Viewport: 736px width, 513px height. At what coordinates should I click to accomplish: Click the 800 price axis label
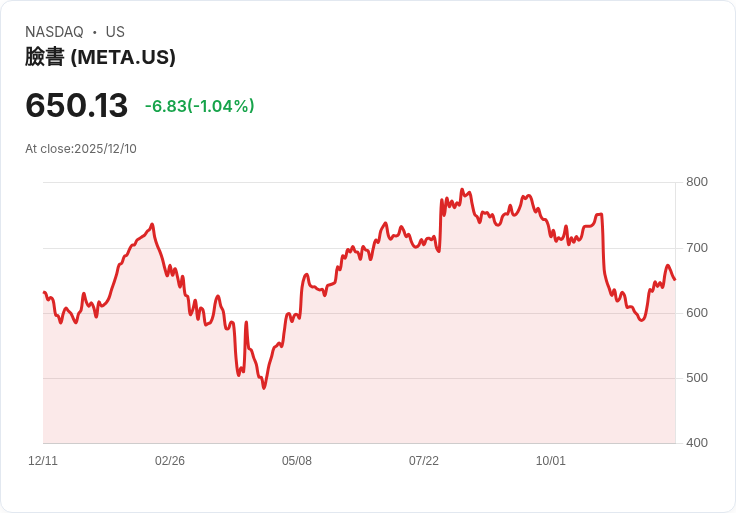(696, 182)
